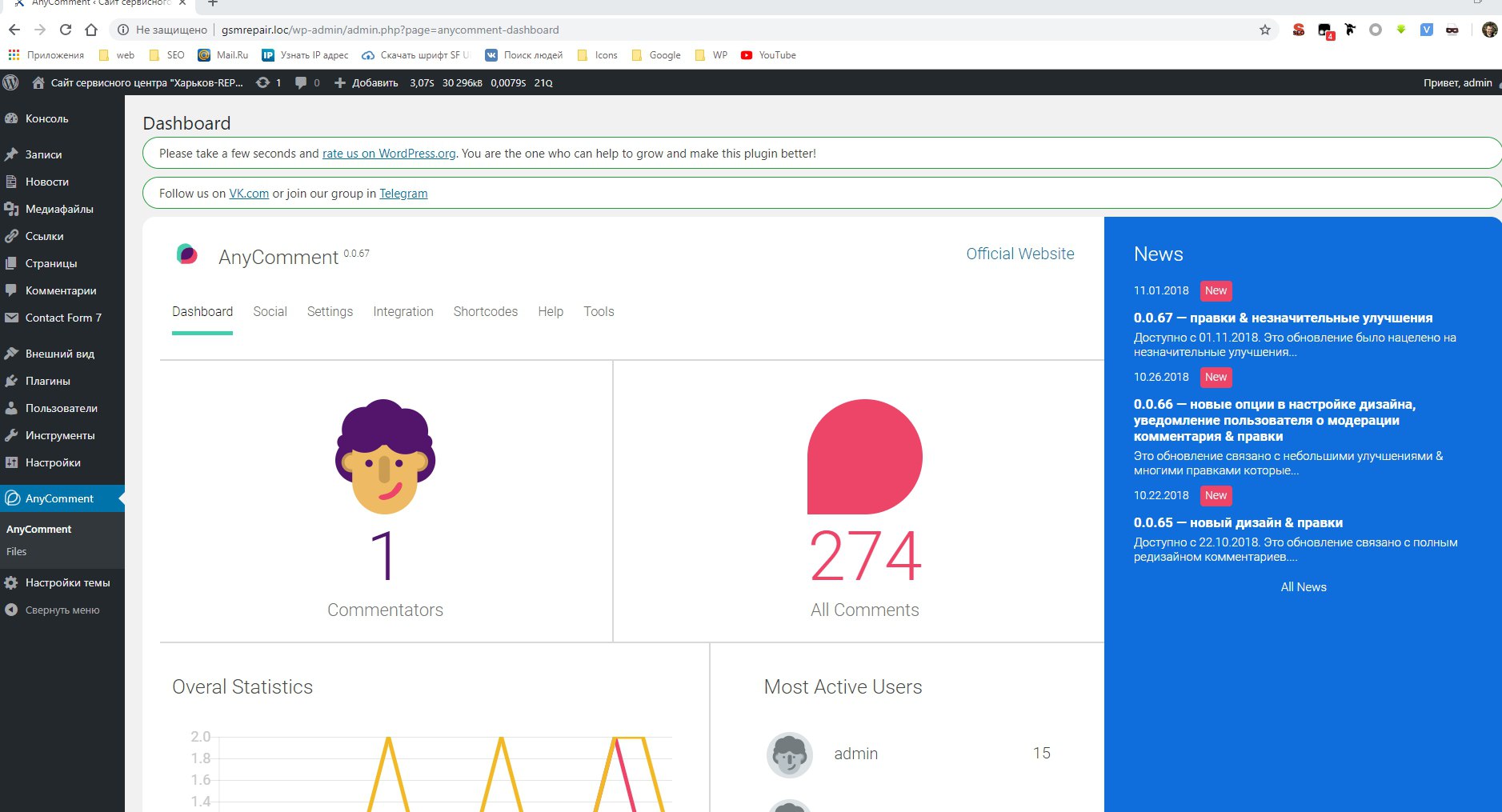Viewport: 1502px width, 812px height.
Task: Switch to the Help tab
Action: click(x=551, y=312)
